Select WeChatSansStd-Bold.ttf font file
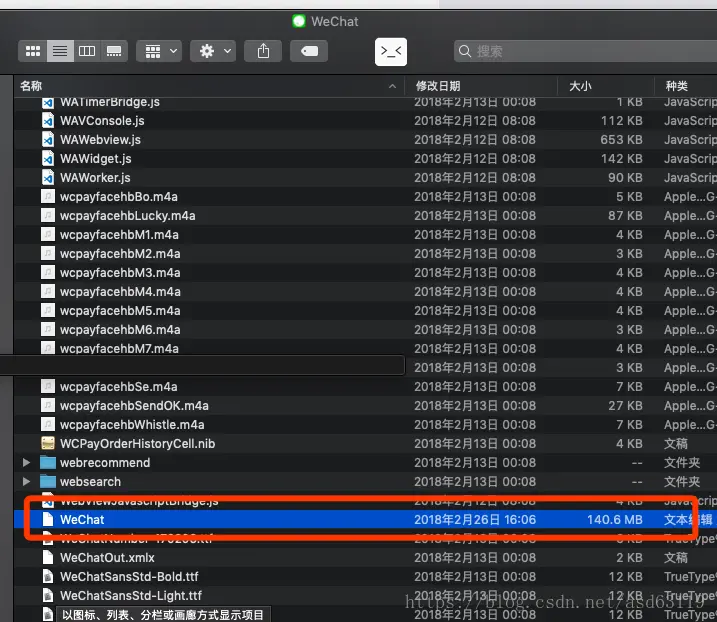Image resolution: width=717 pixels, height=622 pixels. [129, 577]
